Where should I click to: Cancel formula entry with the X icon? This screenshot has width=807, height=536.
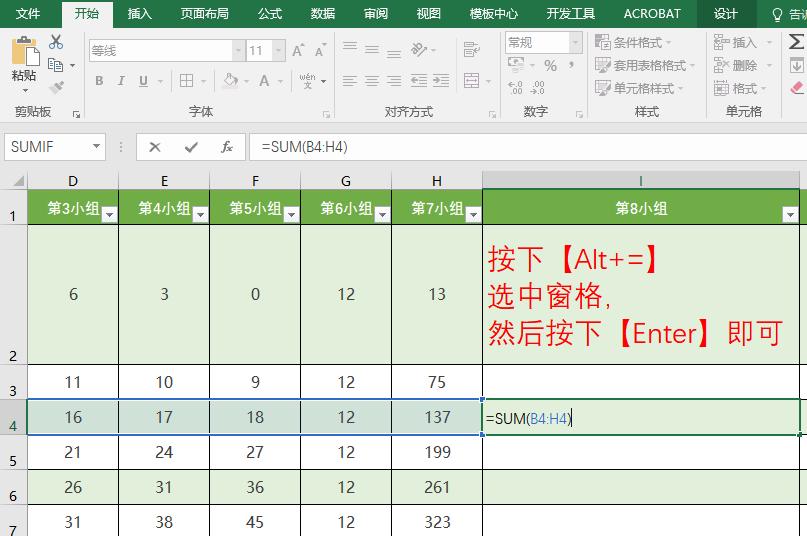pos(155,147)
